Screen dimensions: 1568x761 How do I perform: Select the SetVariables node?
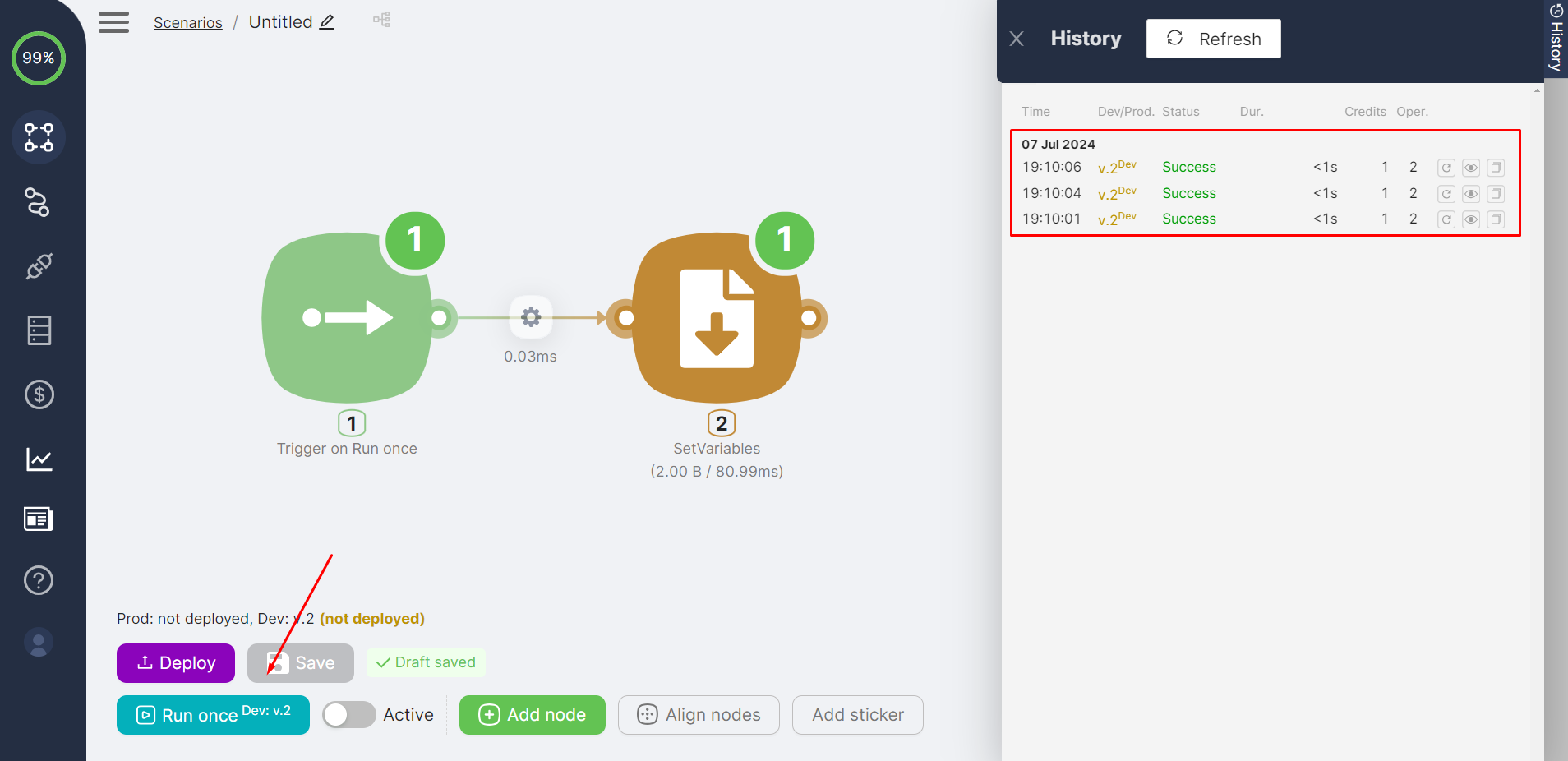[x=716, y=318]
